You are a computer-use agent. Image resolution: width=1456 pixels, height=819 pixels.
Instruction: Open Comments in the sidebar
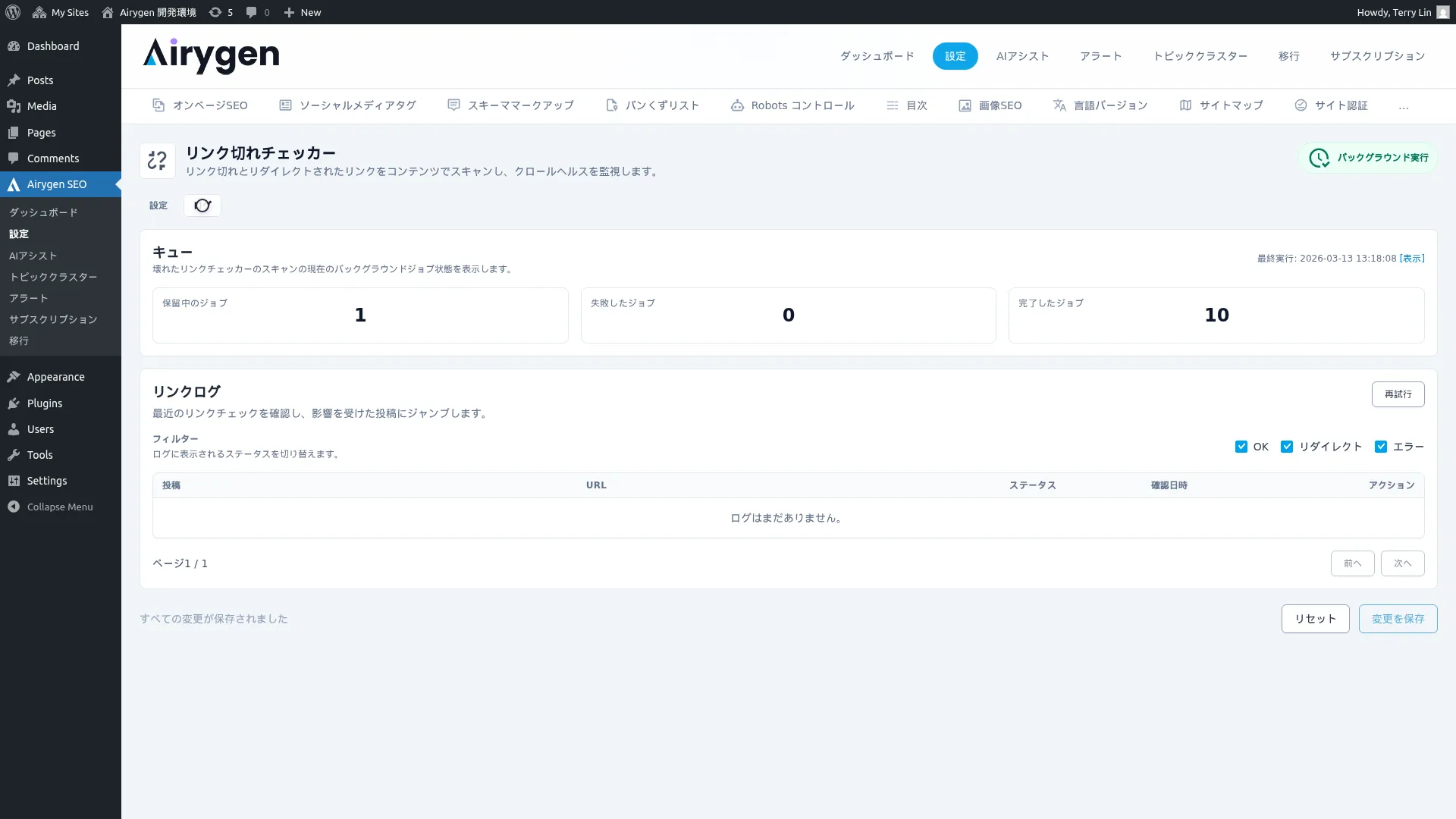(x=61, y=158)
